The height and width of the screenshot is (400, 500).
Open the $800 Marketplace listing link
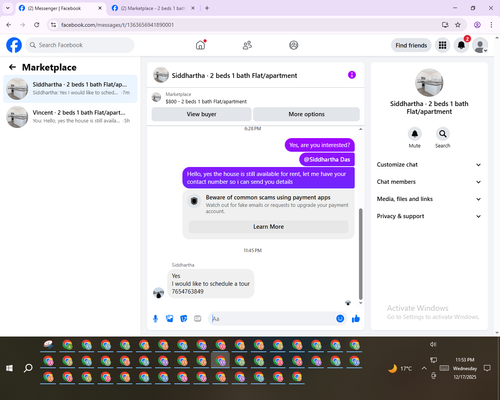tap(206, 102)
